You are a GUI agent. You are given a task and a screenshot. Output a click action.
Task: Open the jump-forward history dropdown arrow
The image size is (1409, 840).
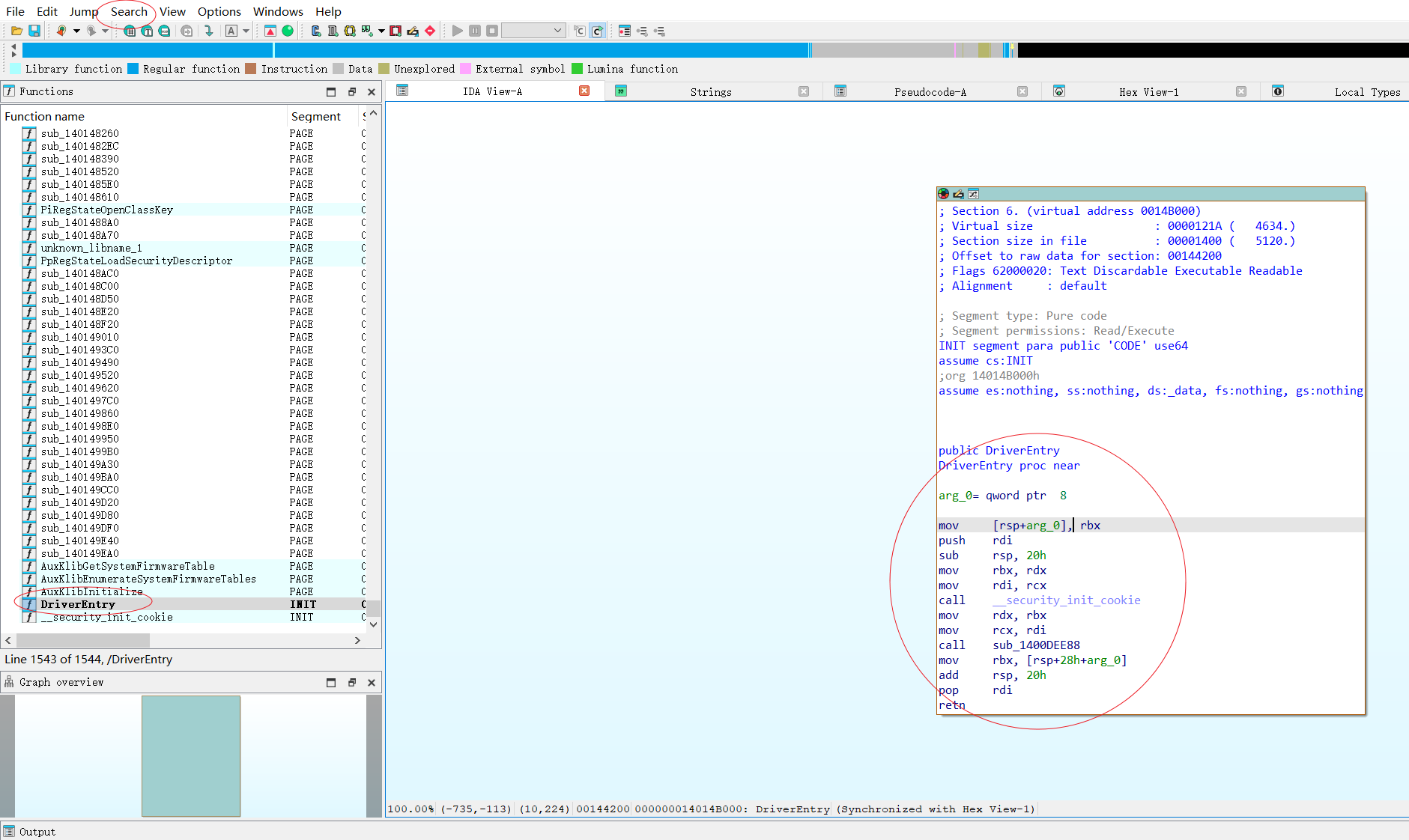click(x=106, y=31)
